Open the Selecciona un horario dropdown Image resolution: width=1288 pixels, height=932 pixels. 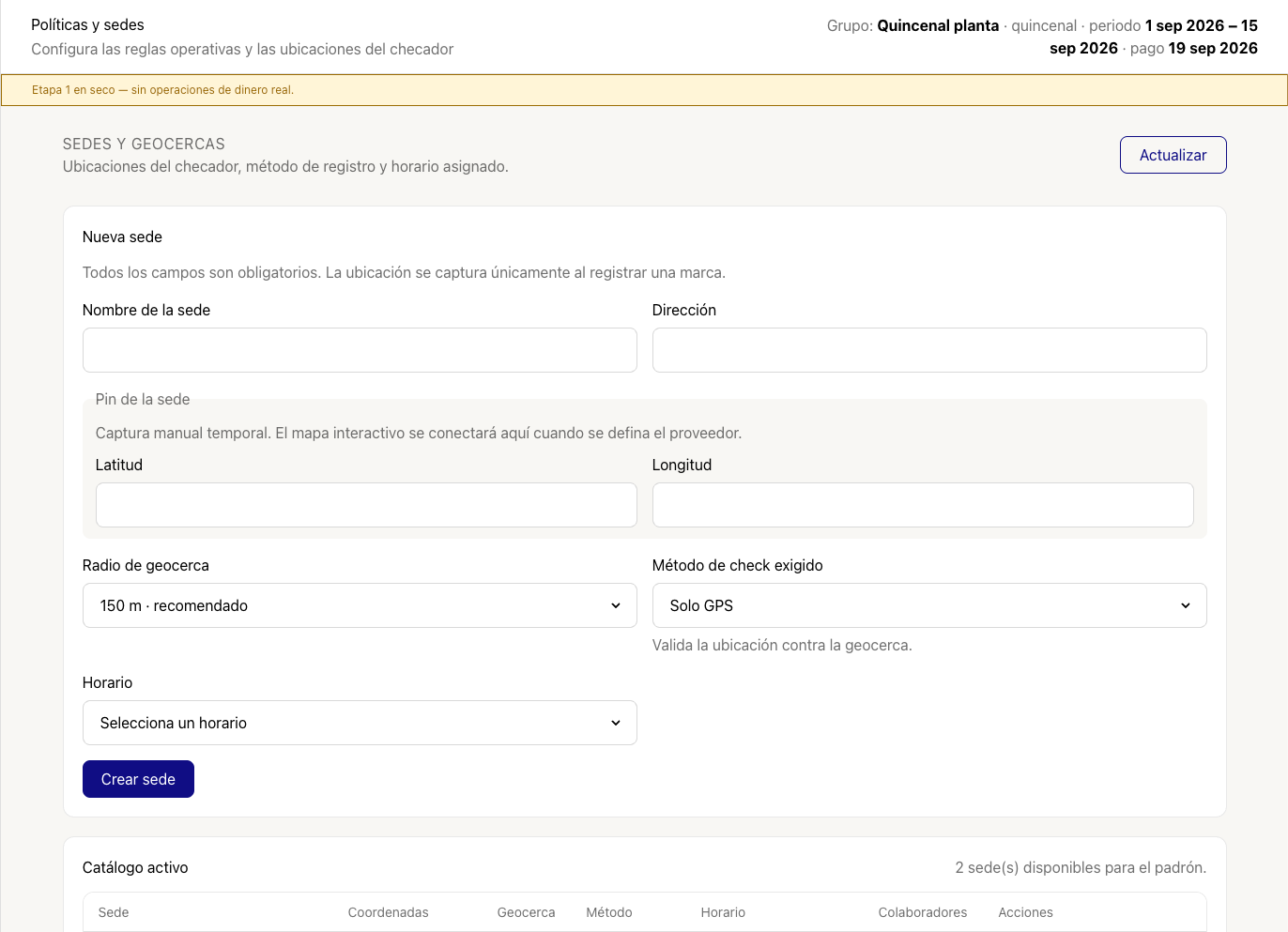pos(360,723)
